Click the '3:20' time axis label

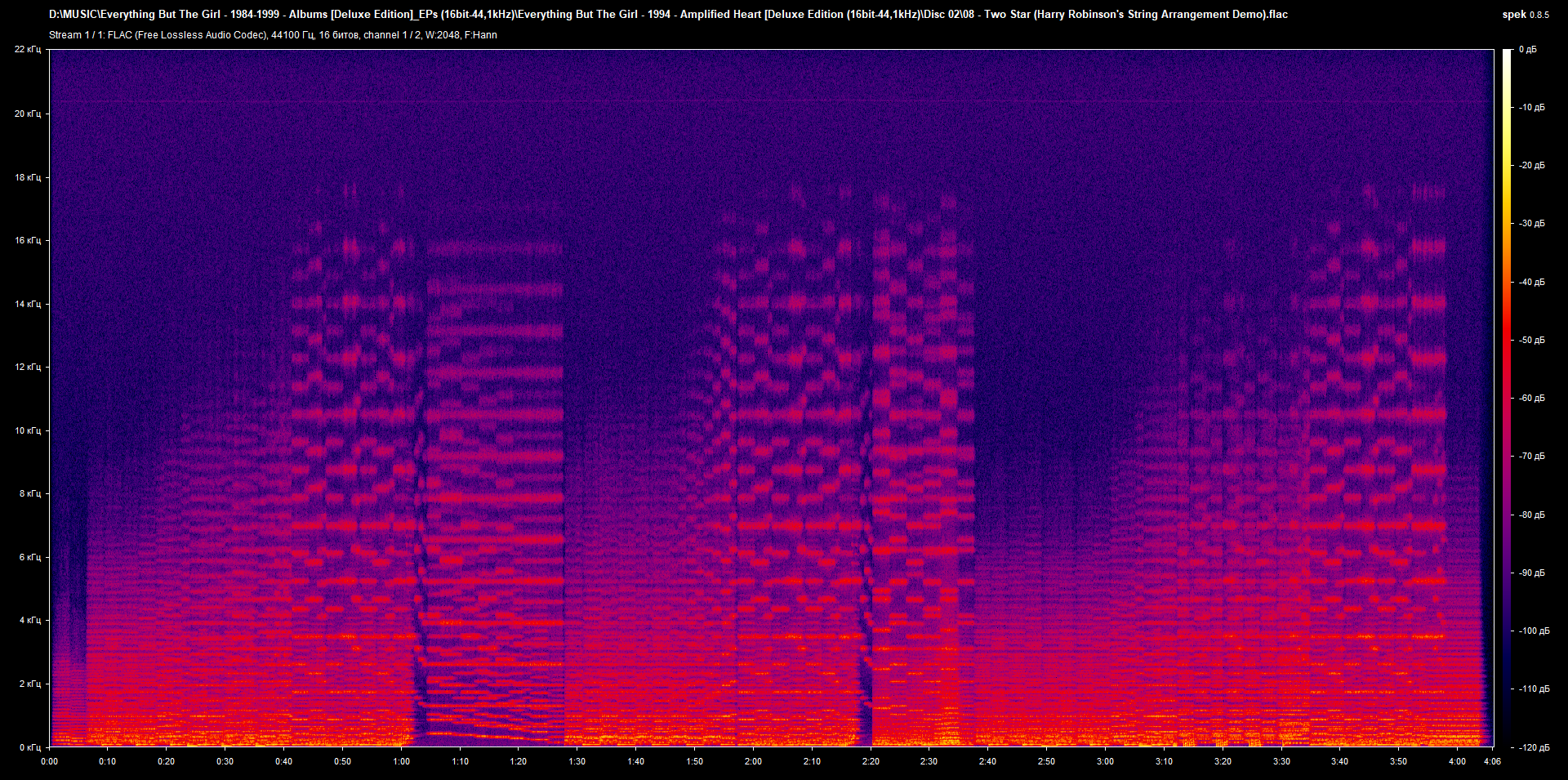point(1223,761)
